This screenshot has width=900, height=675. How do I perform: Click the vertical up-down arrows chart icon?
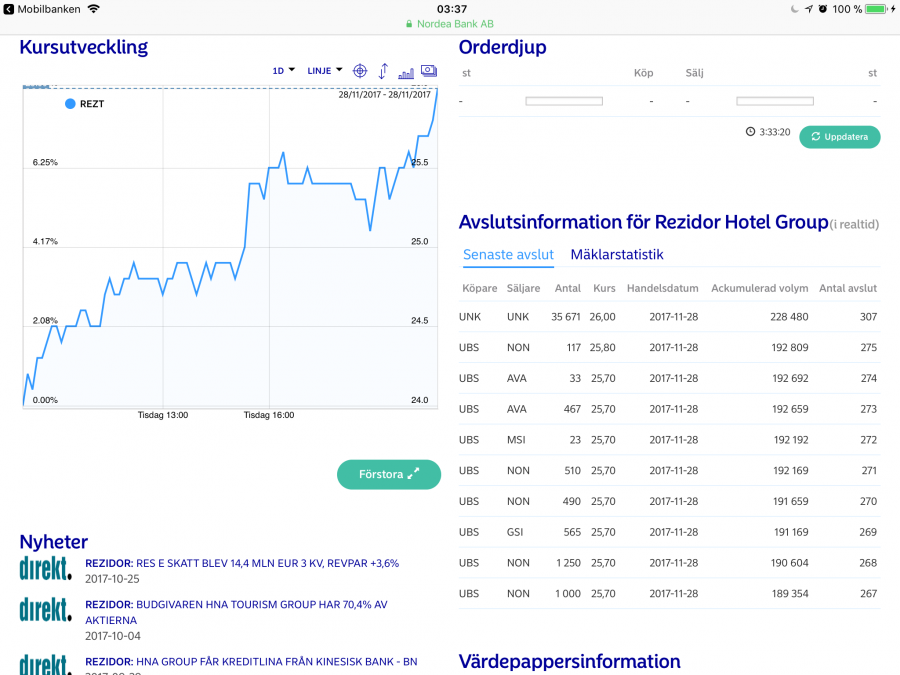click(383, 71)
